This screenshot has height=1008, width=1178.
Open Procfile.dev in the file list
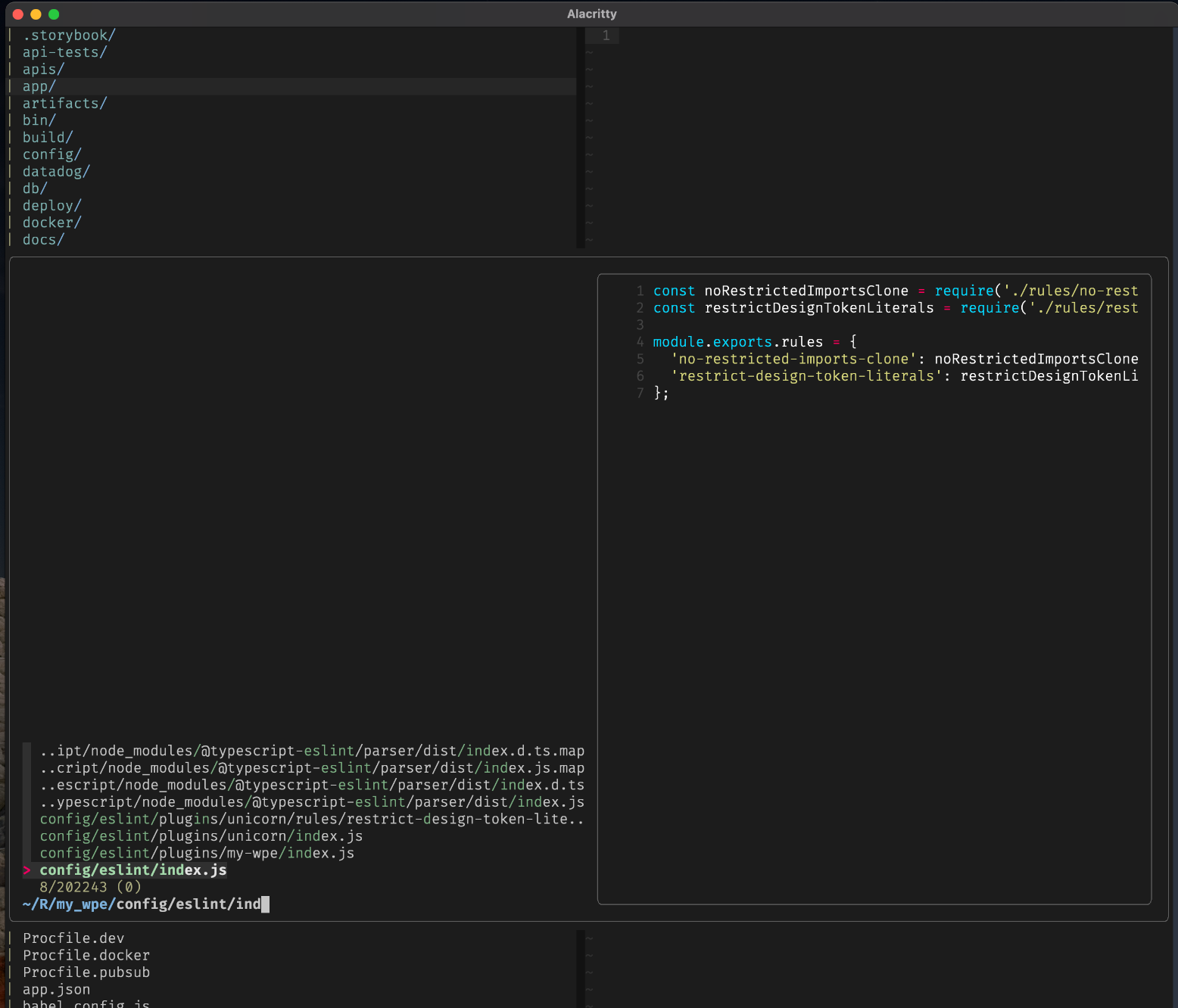pyautogui.click(x=73, y=938)
